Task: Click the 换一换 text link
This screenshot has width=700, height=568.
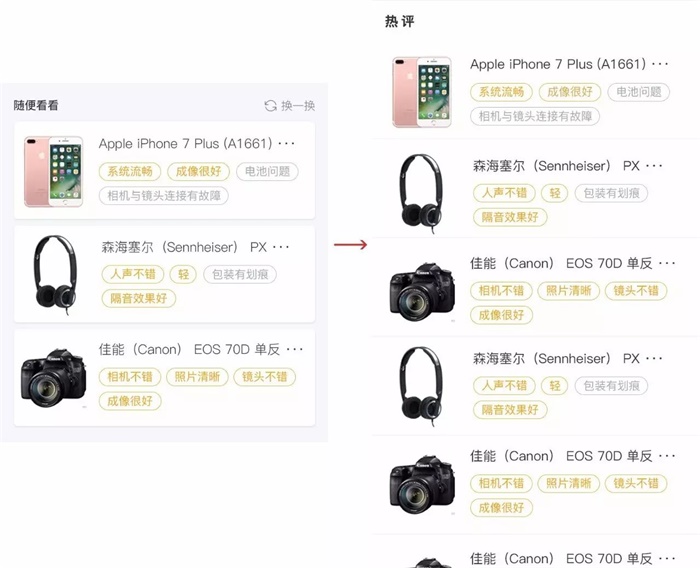Action: point(298,106)
